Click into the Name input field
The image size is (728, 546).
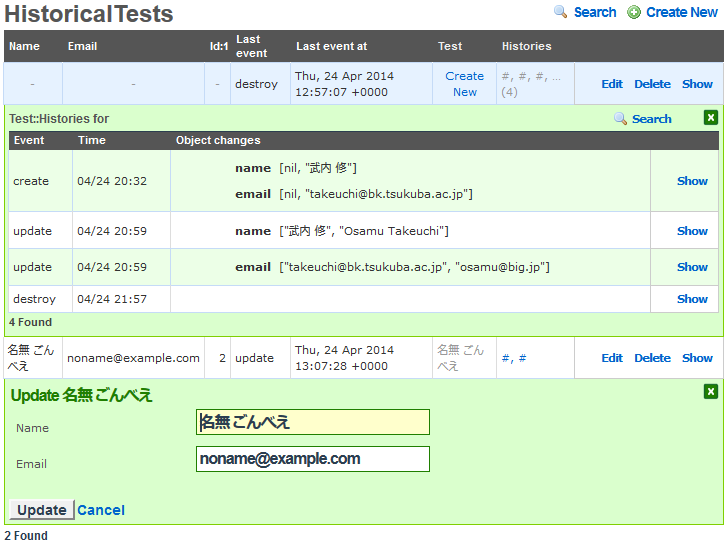[x=313, y=422]
